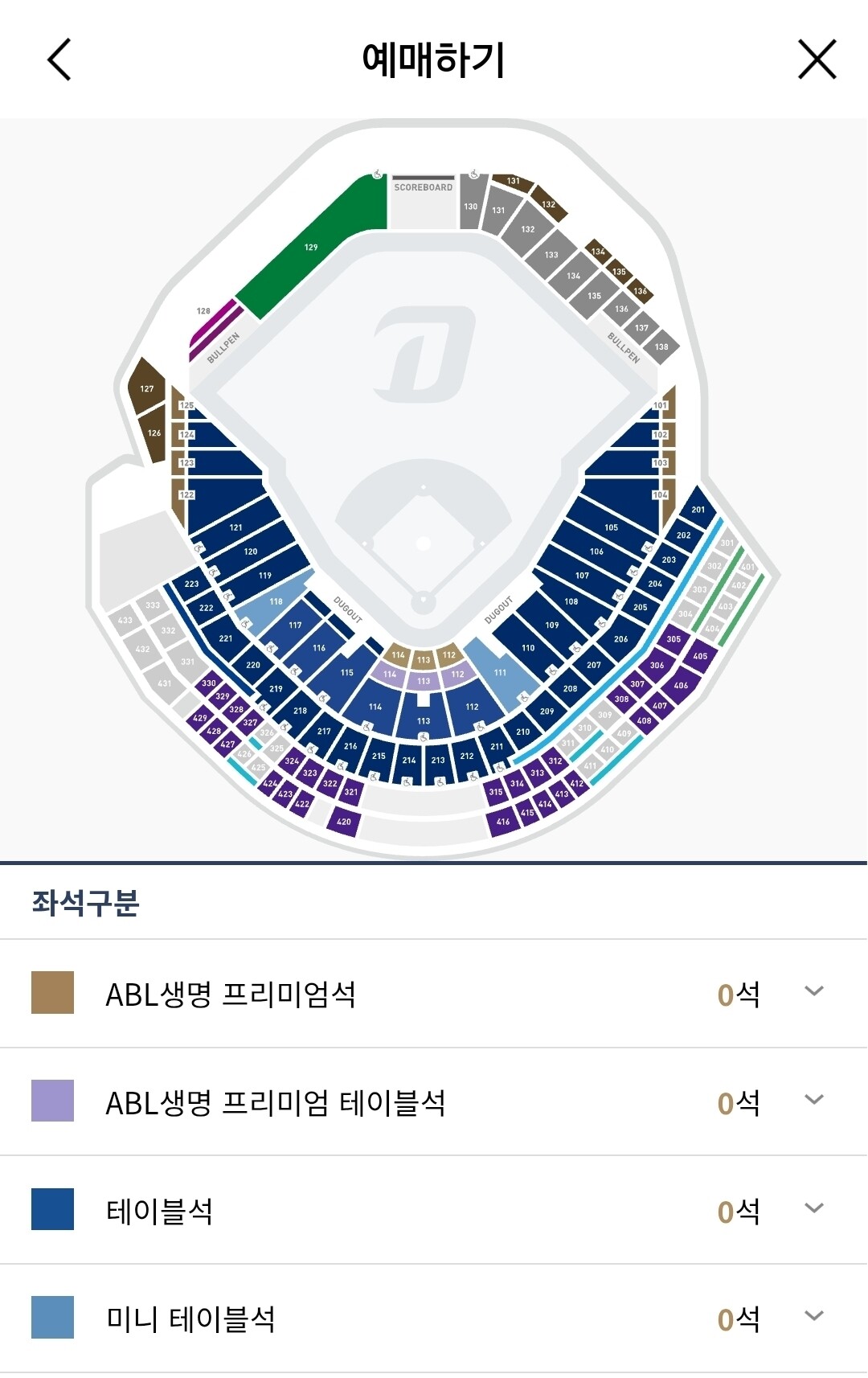Select the 미니 테이블석 category label
Viewport: 868px width, 1378px height.
pyautogui.click(x=190, y=1319)
